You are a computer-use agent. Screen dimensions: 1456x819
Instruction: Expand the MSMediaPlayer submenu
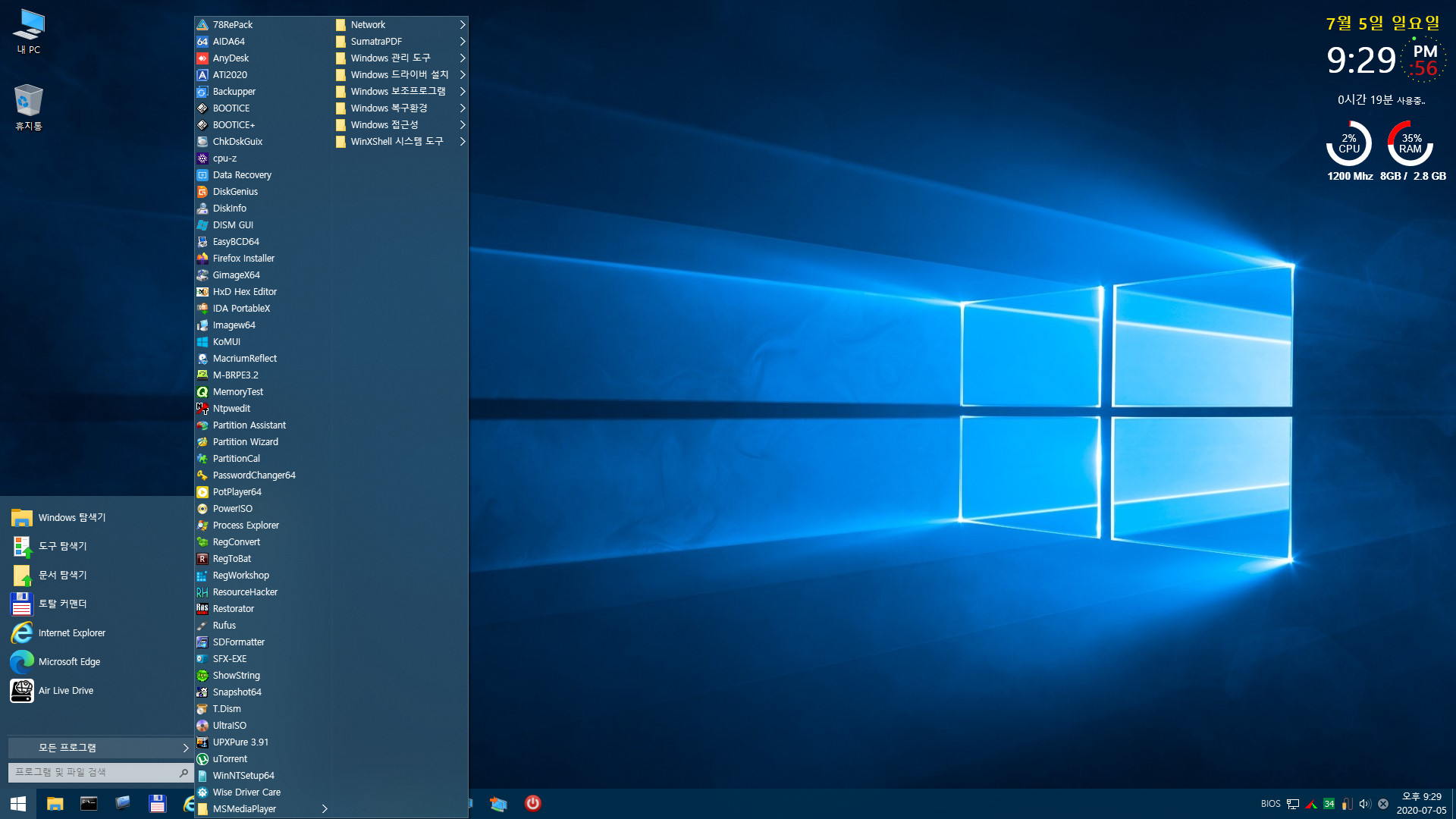(x=262, y=809)
